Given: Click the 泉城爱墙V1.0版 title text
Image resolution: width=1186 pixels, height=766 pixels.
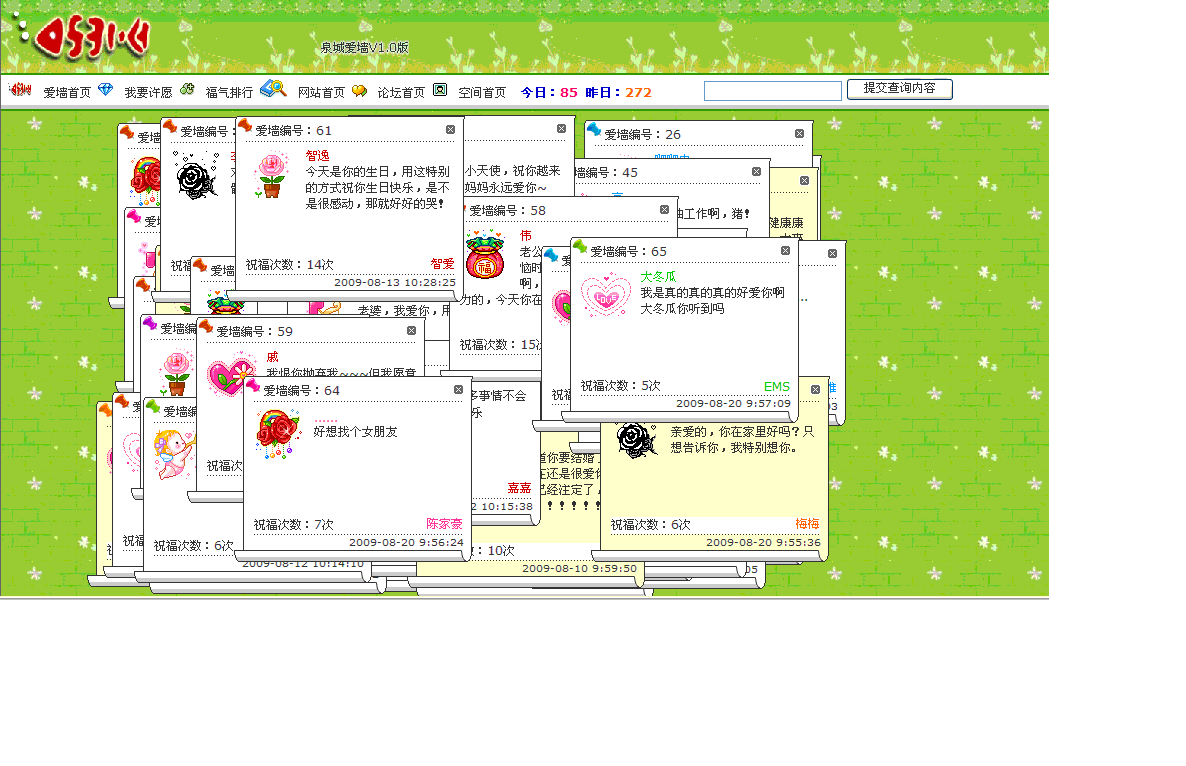Looking at the screenshot, I should tap(365, 47).
